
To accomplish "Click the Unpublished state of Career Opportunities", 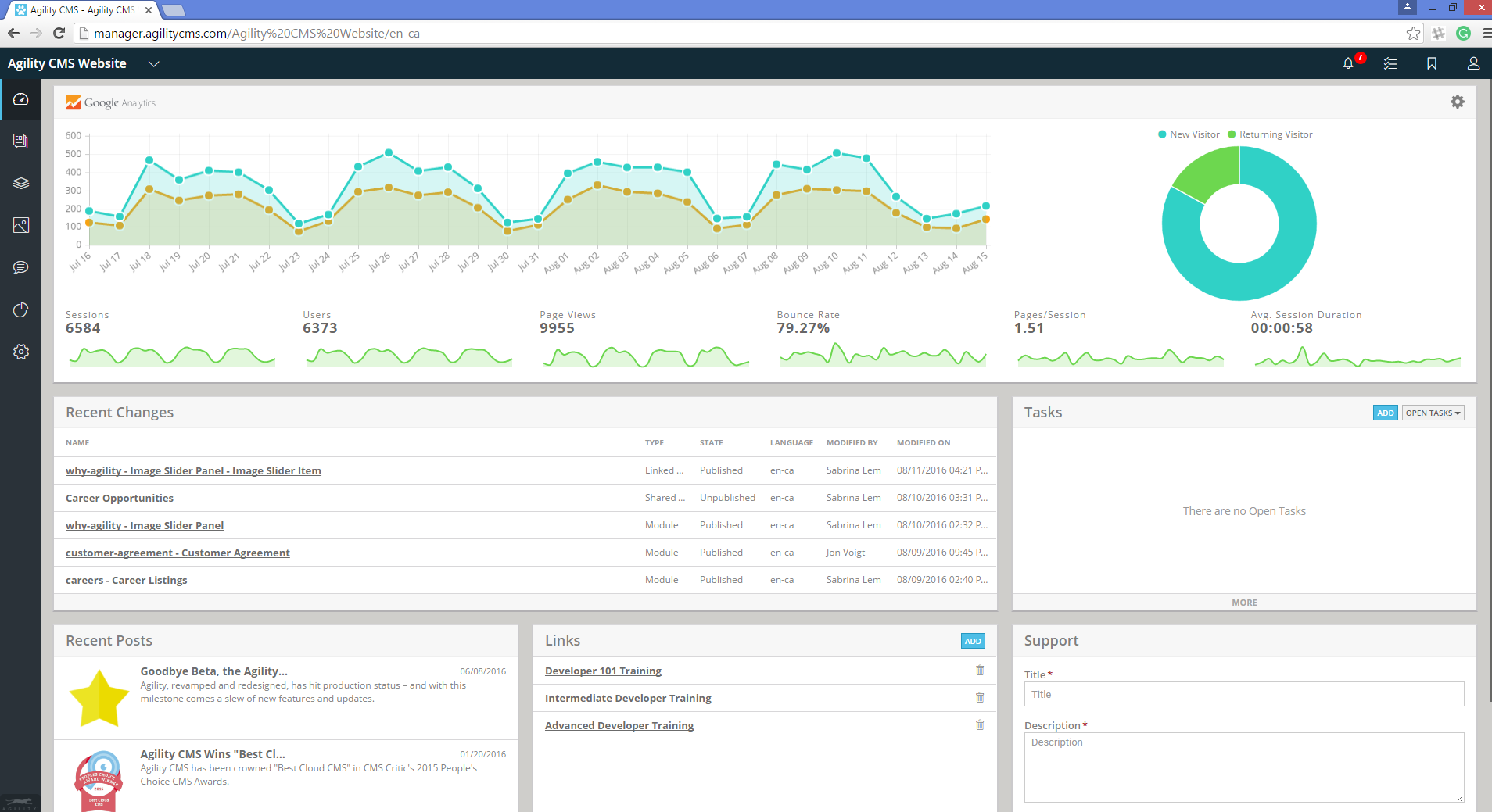I will pos(727,498).
